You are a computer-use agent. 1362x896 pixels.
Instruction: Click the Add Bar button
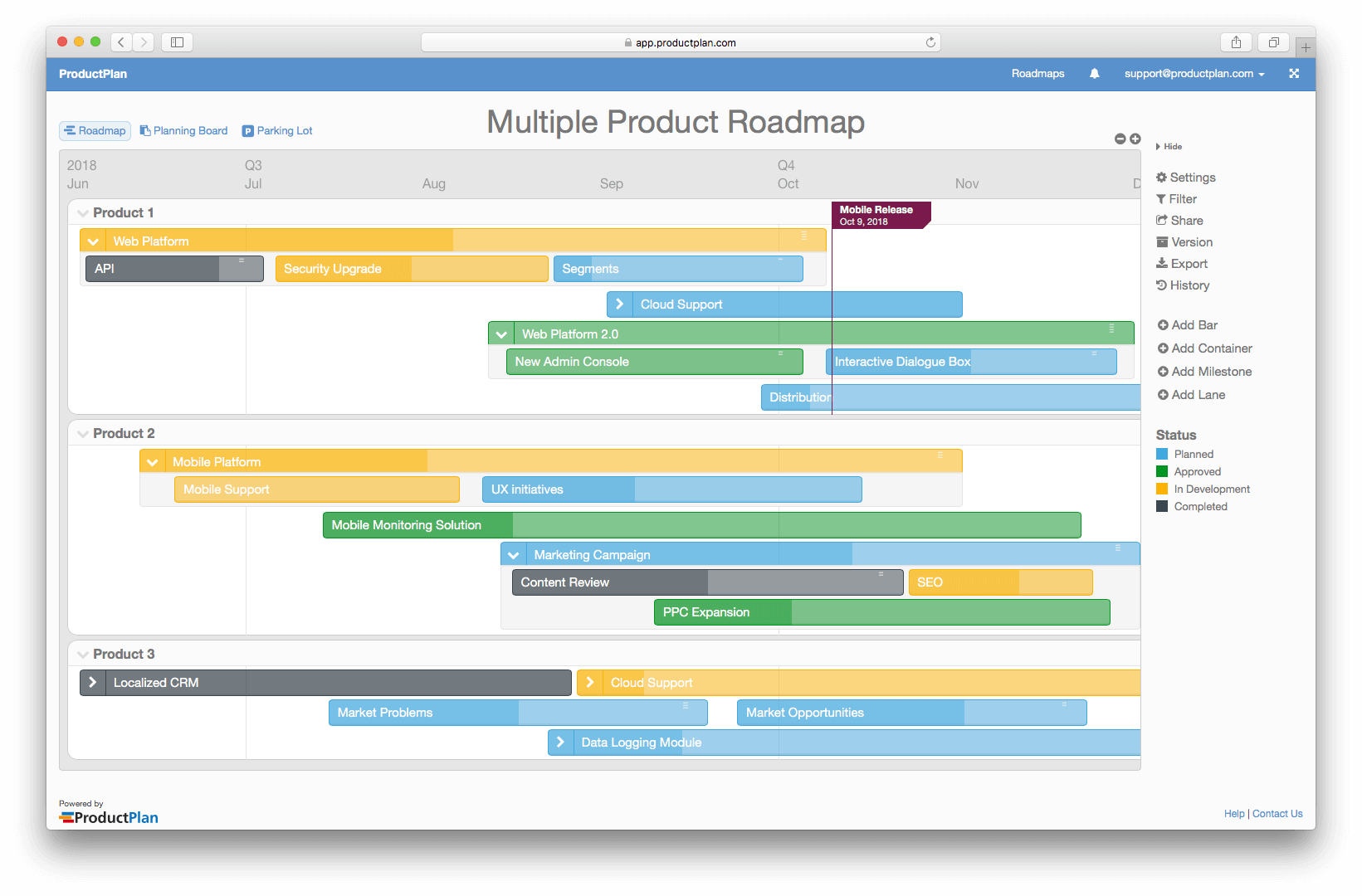pos(1193,324)
